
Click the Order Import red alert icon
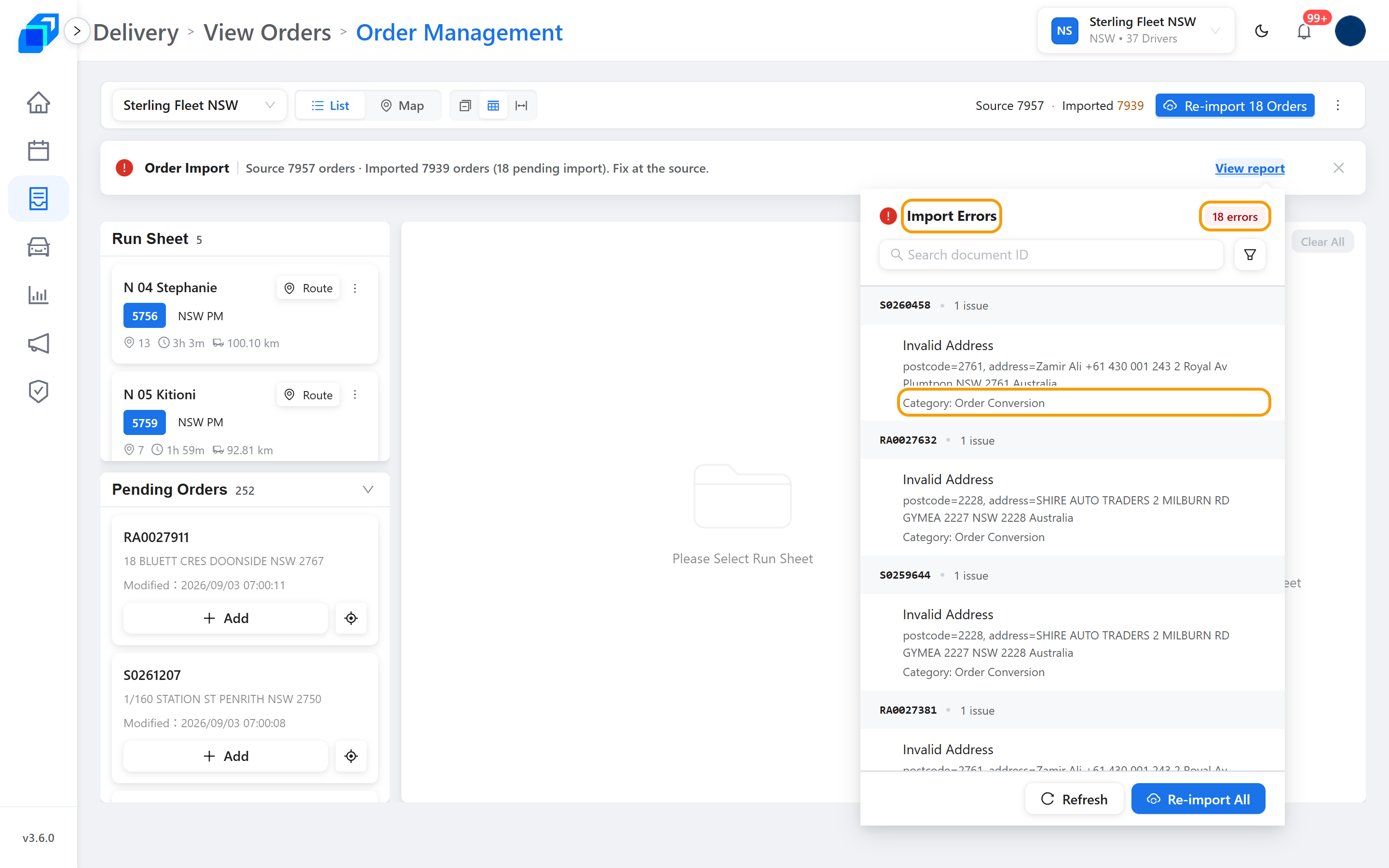(124, 168)
